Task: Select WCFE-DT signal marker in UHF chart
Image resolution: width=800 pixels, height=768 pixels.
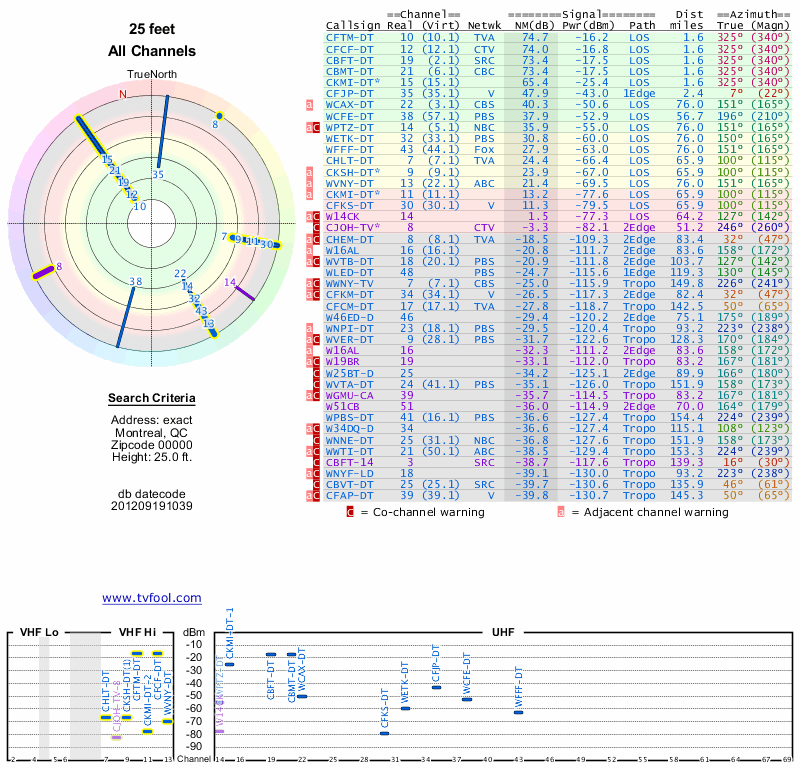Action: click(x=467, y=699)
